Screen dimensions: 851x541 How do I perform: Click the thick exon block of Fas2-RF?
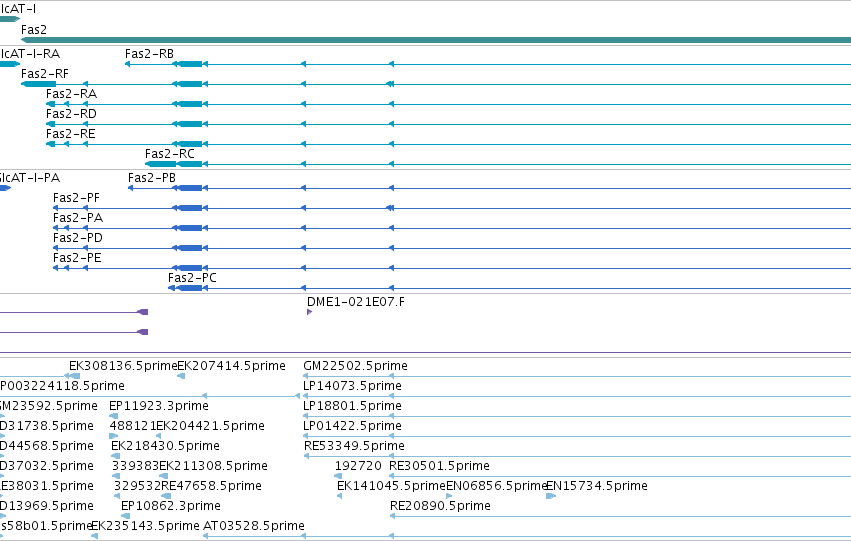click(x=39, y=84)
